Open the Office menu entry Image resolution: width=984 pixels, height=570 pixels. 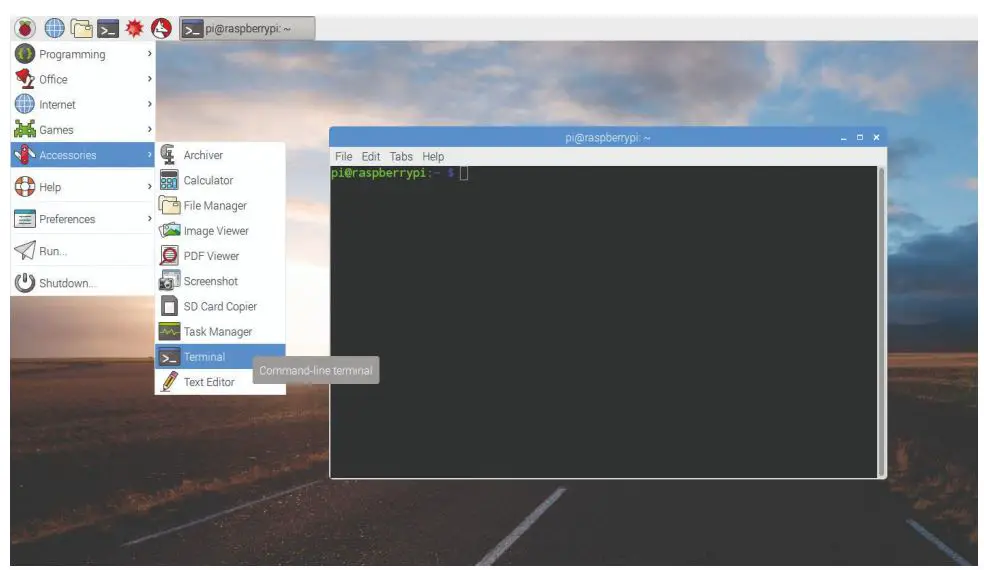tap(83, 79)
